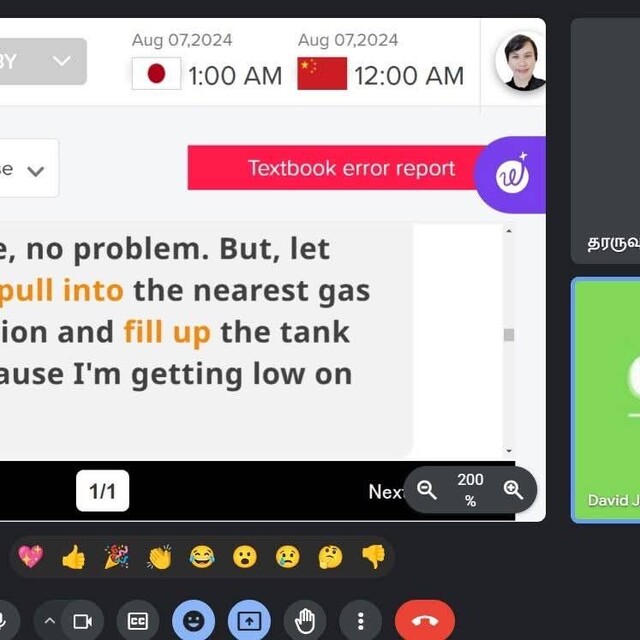Send the thumbs down reaction

point(374,557)
